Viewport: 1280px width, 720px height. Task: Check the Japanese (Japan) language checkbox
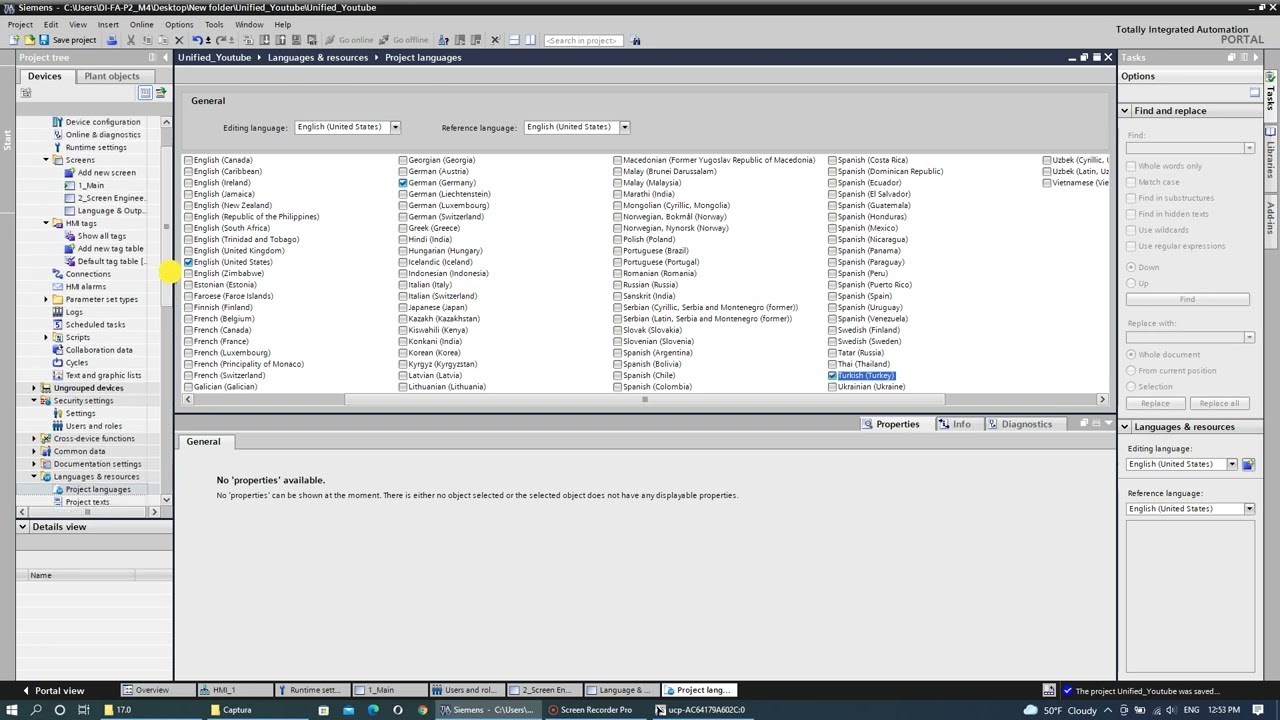point(403,308)
